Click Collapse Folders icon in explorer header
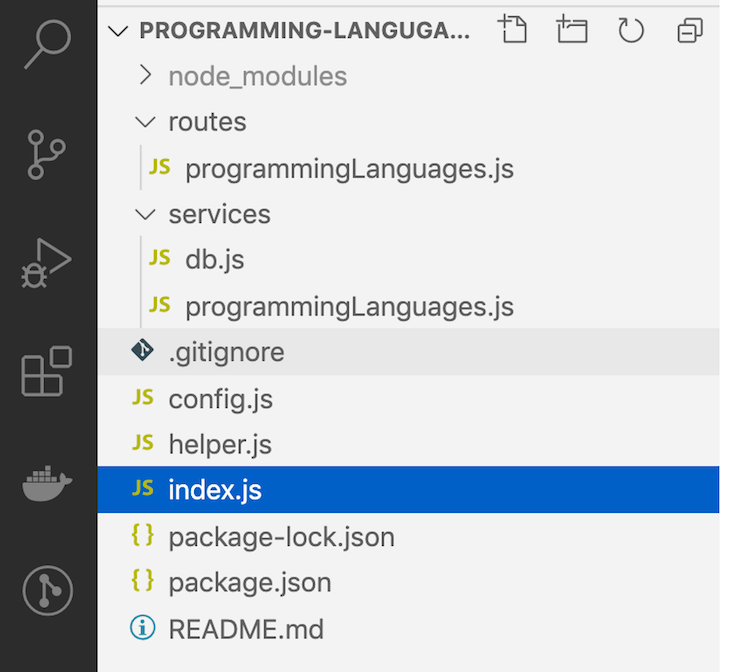730x672 pixels. coord(690,30)
